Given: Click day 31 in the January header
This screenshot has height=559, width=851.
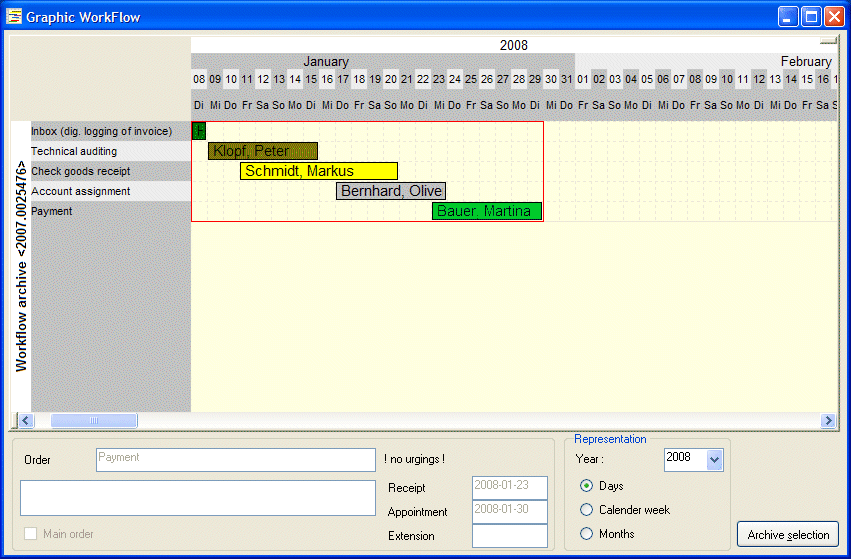Looking at the screenshot, I should point(567,79).
